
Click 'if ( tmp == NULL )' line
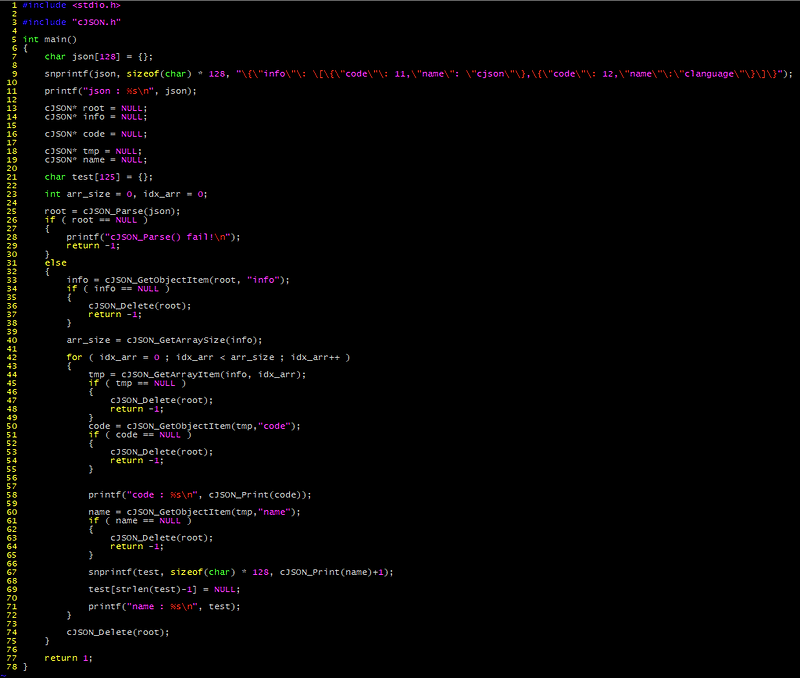(x=137, y=383)
